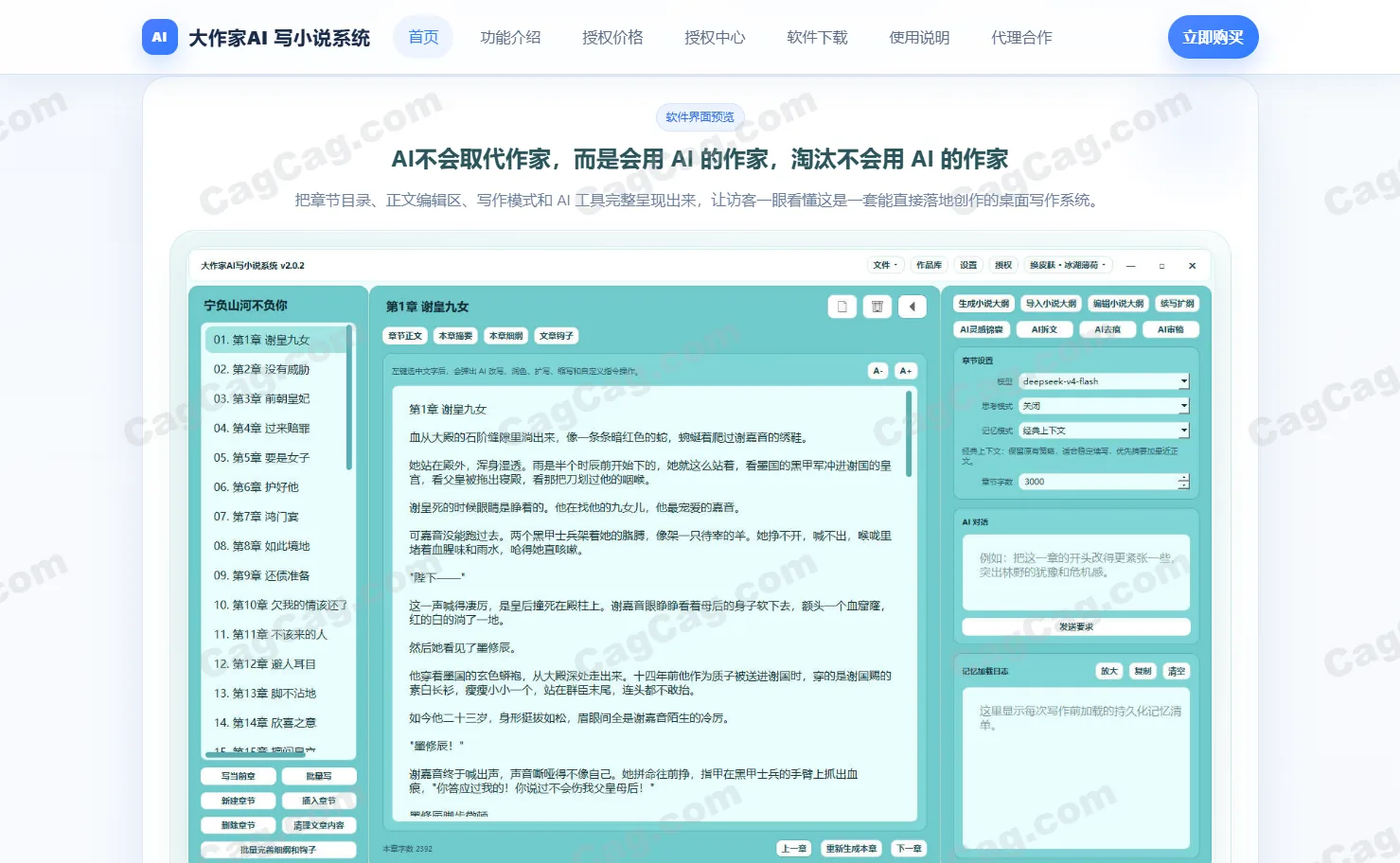Open the 授权价格 nav item
Screen dimensions: 1400x863
coord(612,37)
